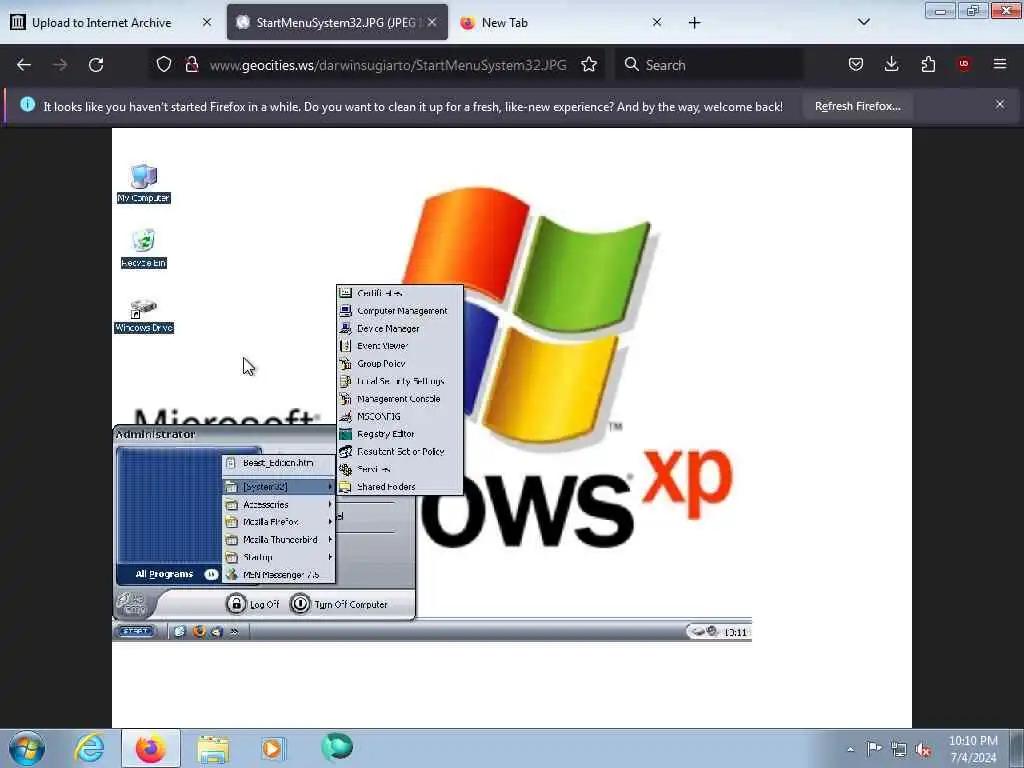Restore down the Firefox window
1024x768 pixels.
pos(972,10)
